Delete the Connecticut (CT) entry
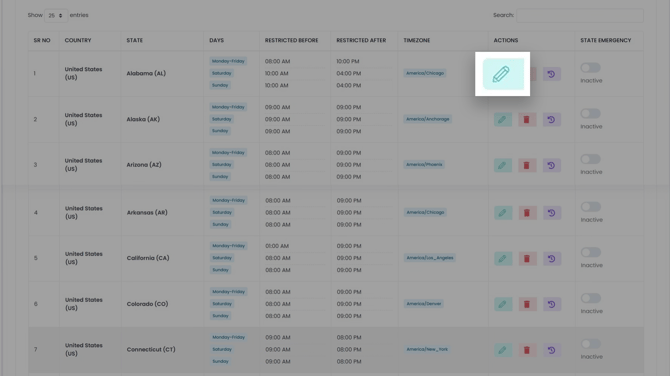Viewport: 670px width, 376px height. pyautogui.click(x=527, y=350)
